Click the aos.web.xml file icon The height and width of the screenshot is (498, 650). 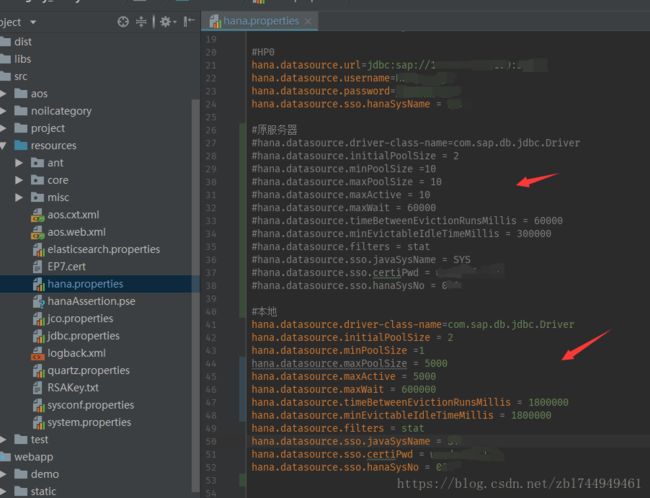38,232
